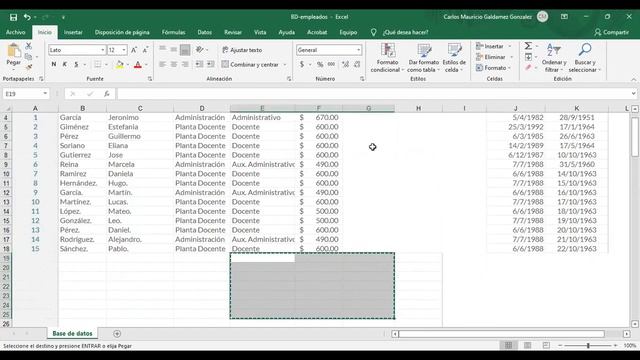Screen dimensions: 640x360
Task: Click the horizontal scrollbar
Action: [501, 334]
